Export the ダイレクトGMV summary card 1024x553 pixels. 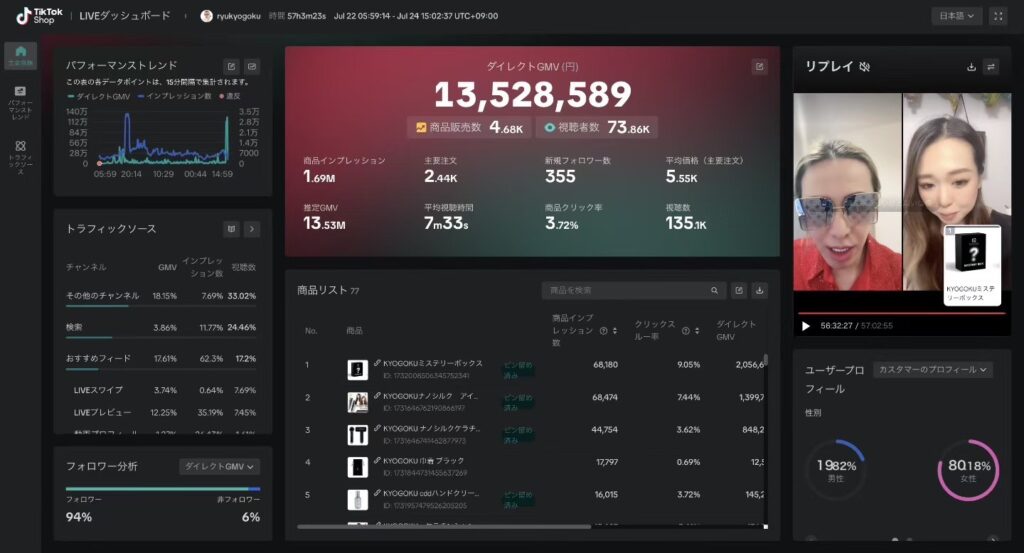pos(760,66)
